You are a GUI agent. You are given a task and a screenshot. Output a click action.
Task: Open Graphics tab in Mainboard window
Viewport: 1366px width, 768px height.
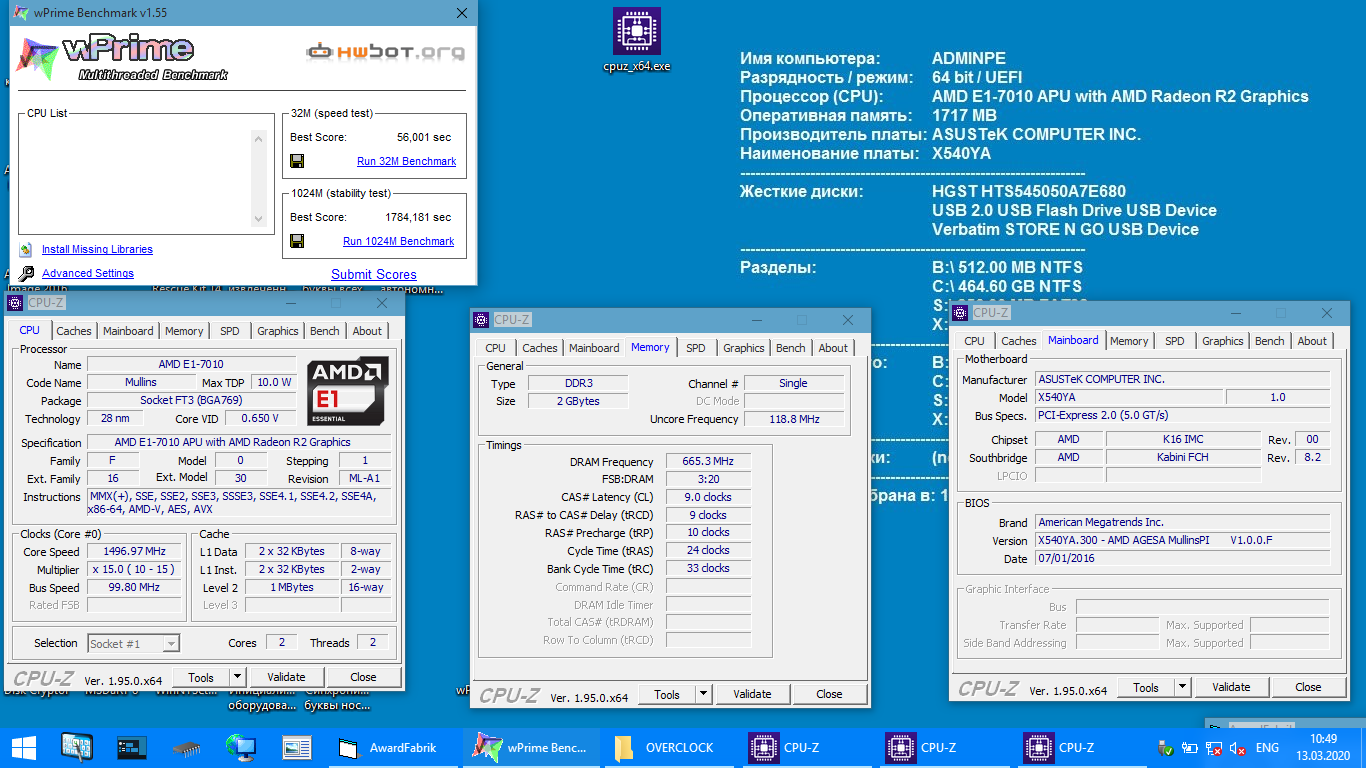pos(1222,341)
